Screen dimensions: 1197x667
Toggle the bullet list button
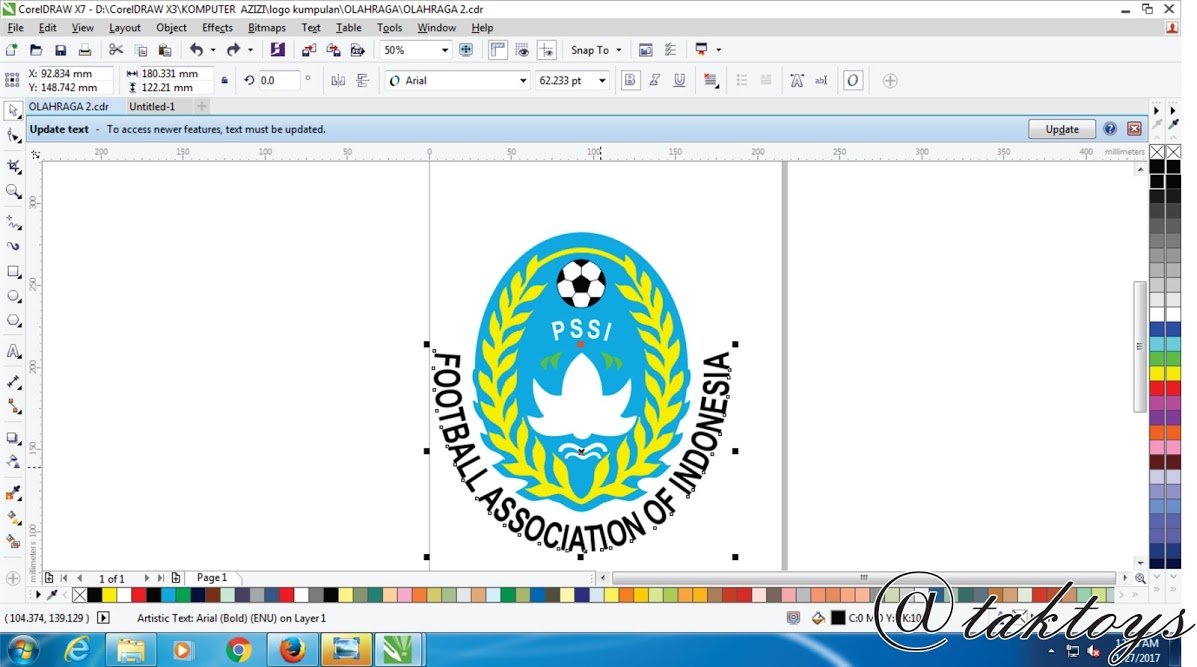741,81
